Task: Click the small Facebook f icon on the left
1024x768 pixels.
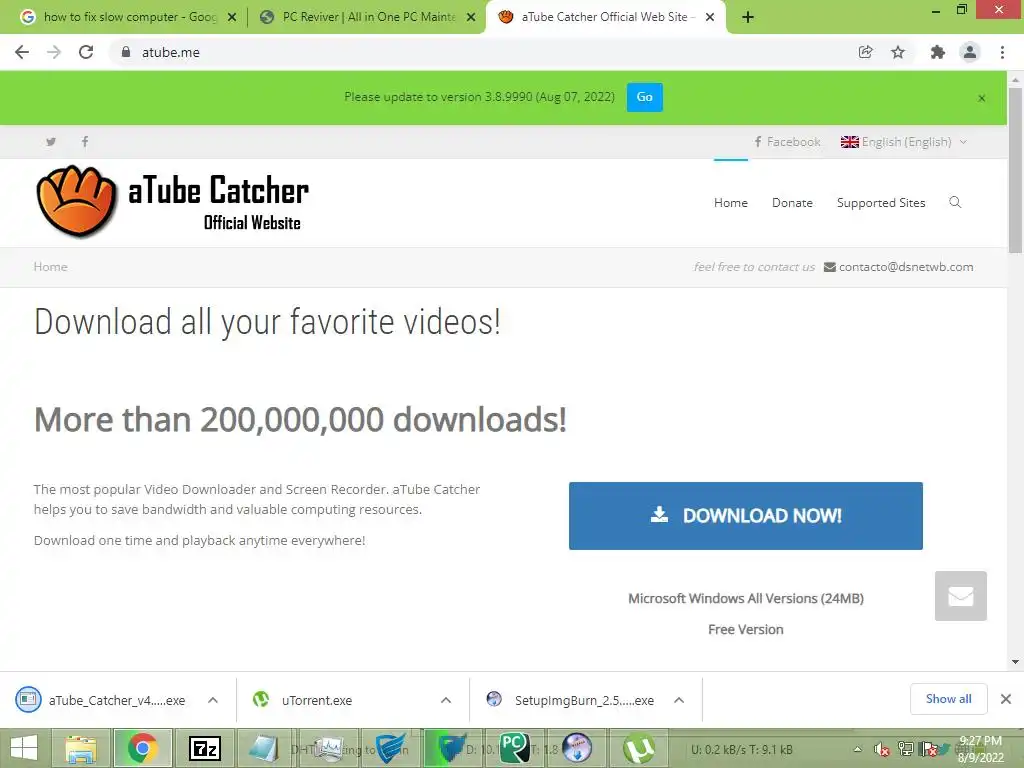Action: click(85, 142)
